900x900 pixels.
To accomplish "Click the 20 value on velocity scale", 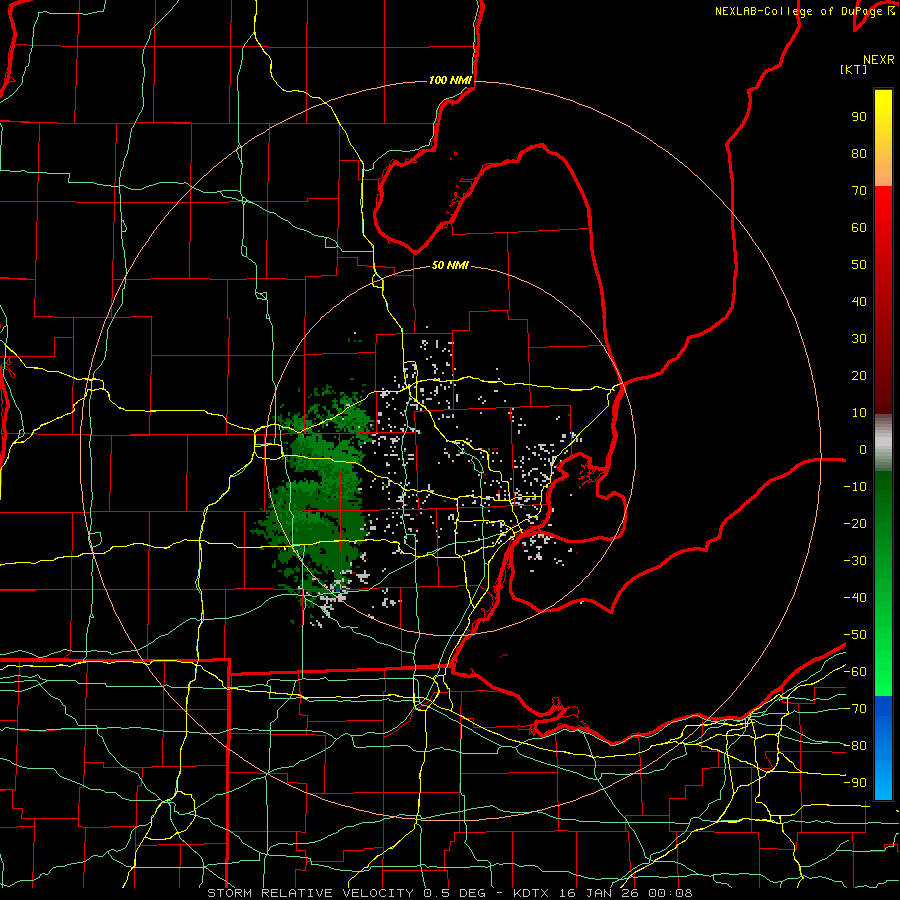I will click(x=859, y=375).
